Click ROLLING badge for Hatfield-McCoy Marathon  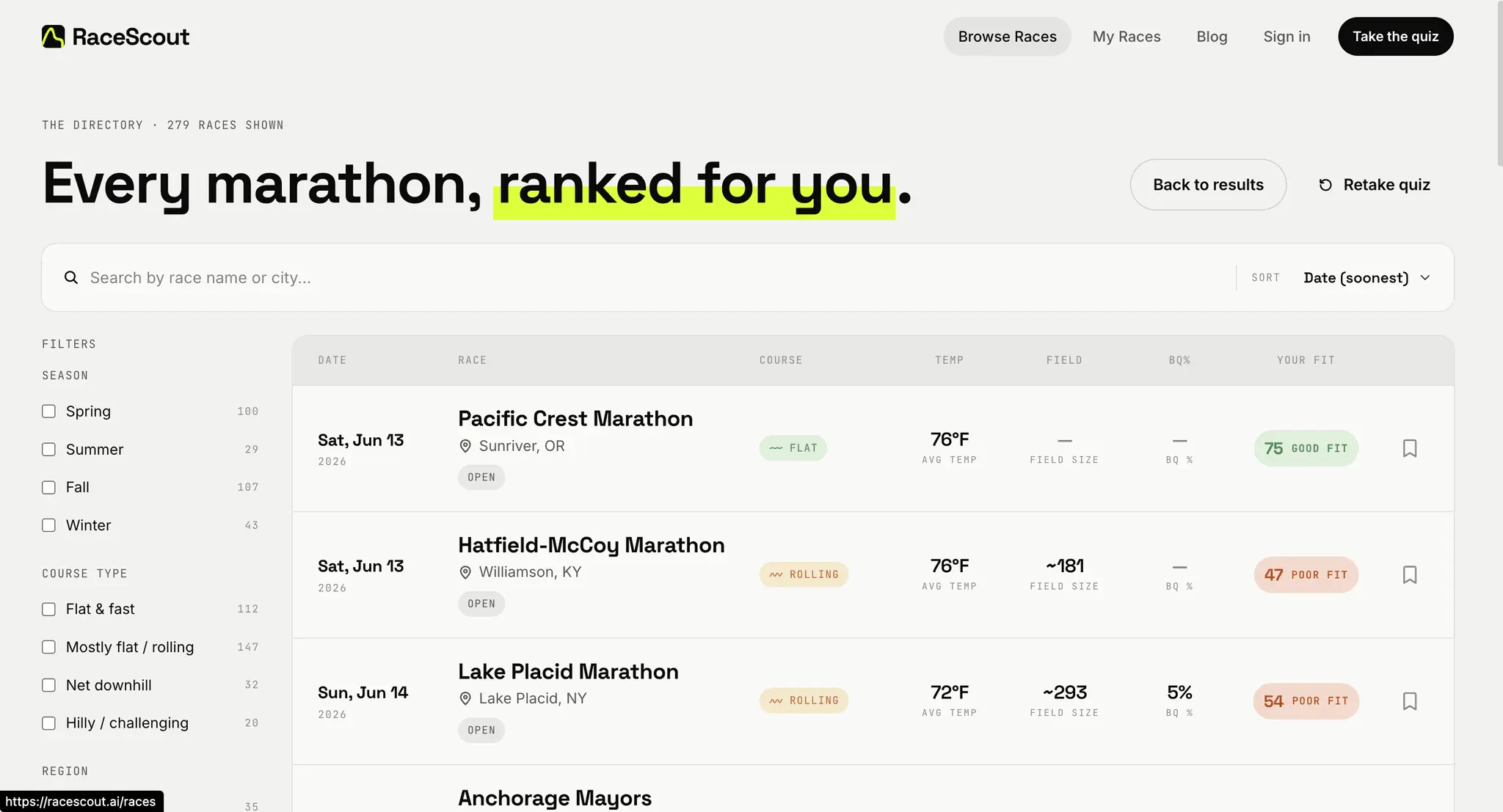point(804,574)
